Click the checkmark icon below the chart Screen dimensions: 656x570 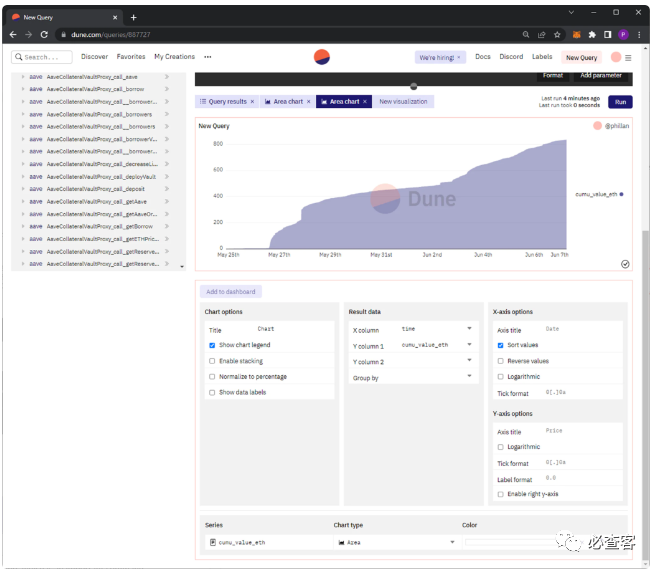[625, 264]
